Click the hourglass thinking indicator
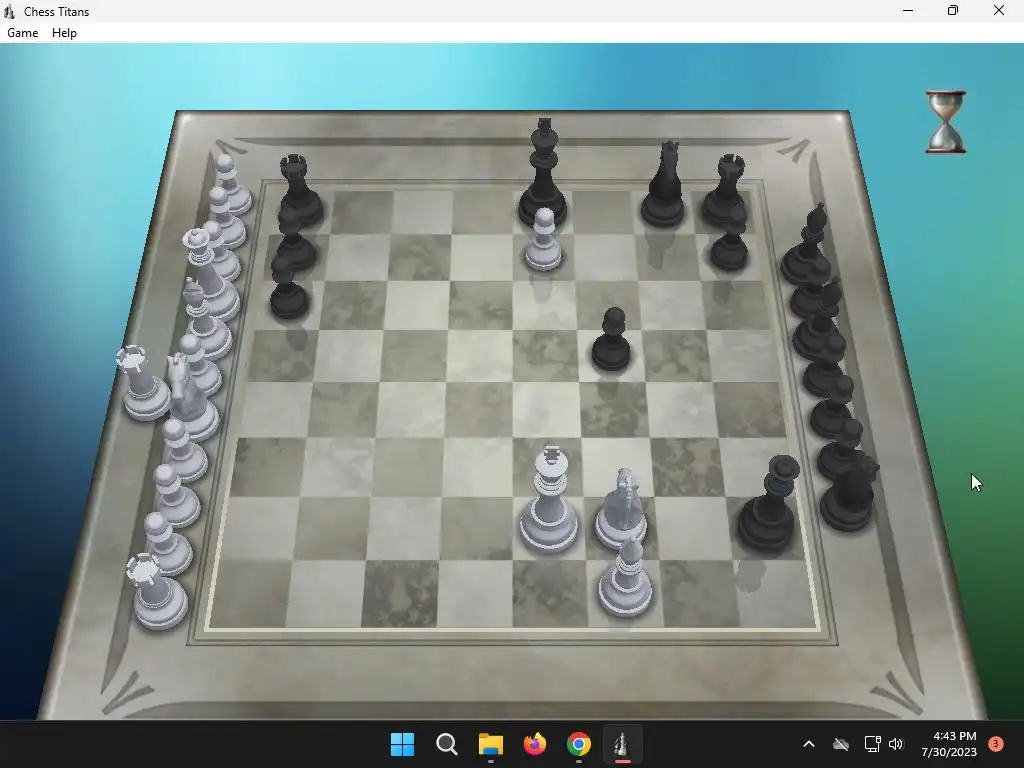 click(946, 122)
